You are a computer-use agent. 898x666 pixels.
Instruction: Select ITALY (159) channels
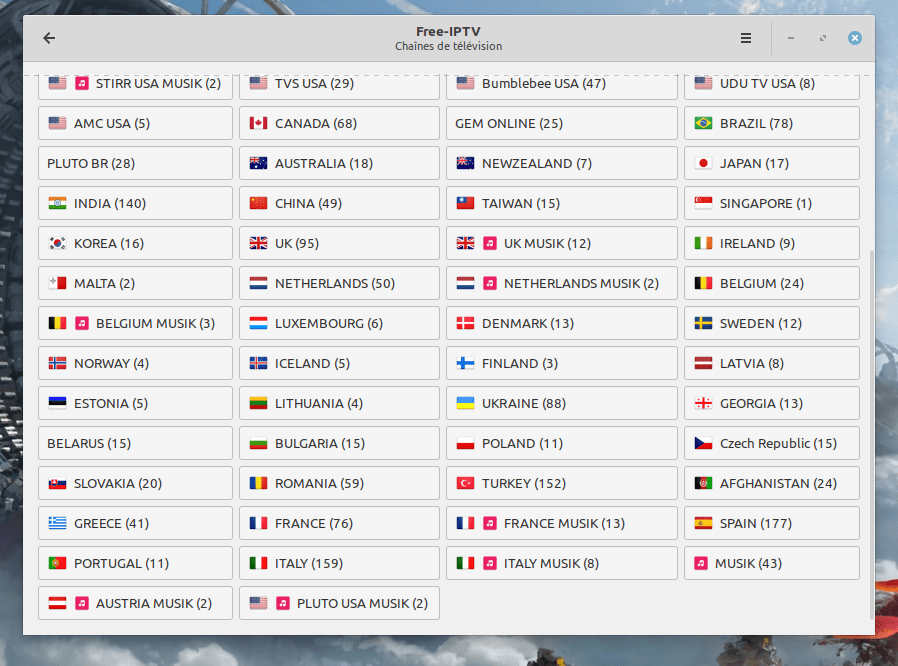339,563
